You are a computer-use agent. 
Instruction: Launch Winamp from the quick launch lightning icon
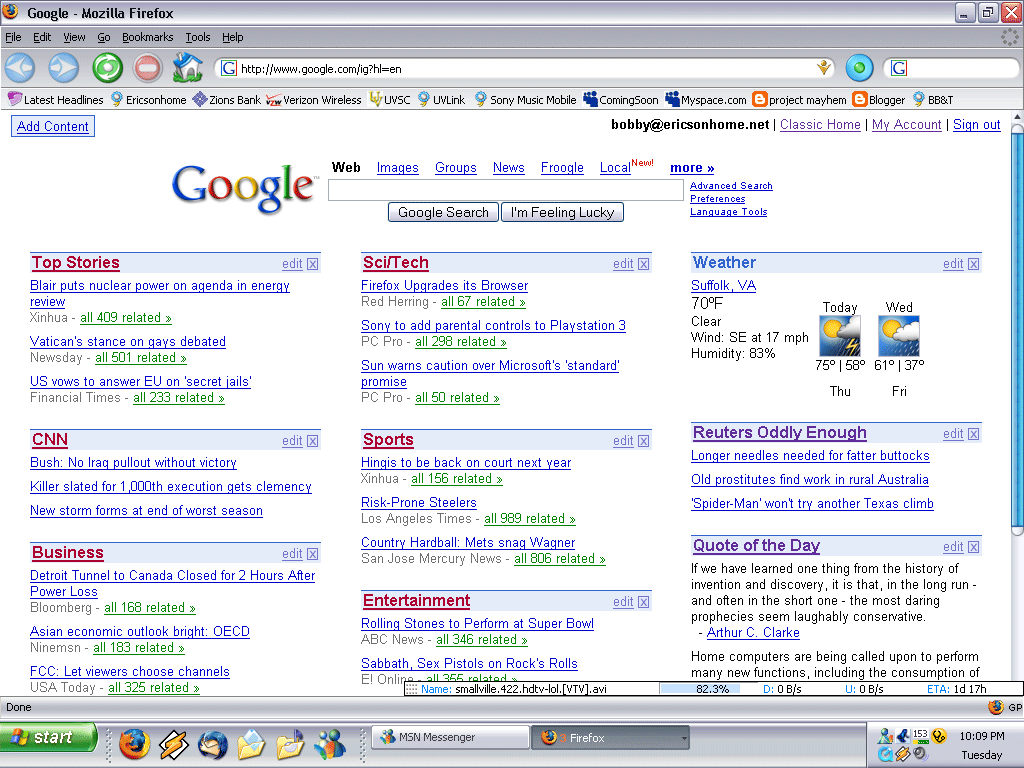click(x=174, y=744)
